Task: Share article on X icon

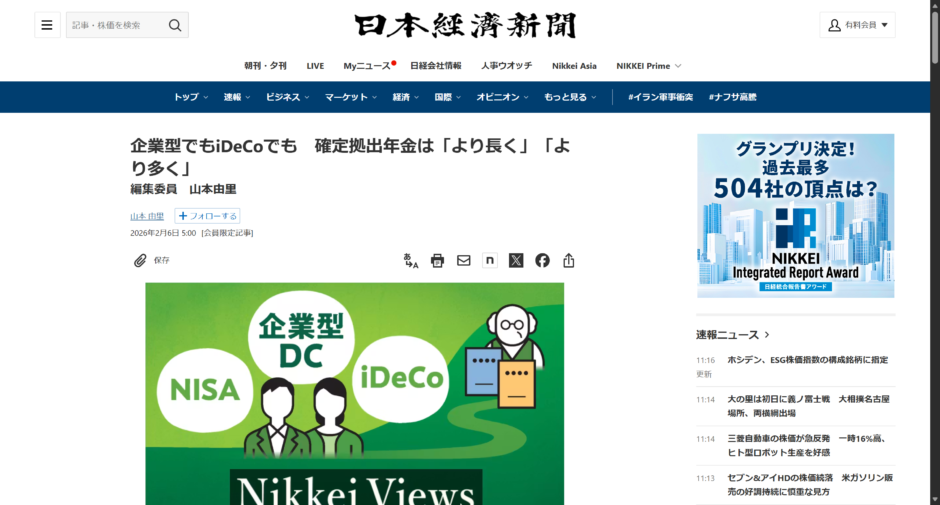Action: (516, 260)
